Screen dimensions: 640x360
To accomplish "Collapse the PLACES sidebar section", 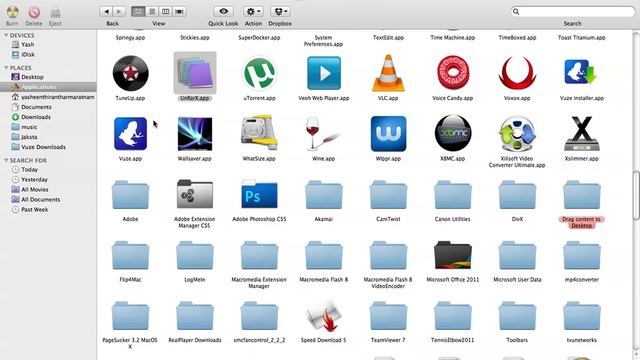I will coord(6,67).
